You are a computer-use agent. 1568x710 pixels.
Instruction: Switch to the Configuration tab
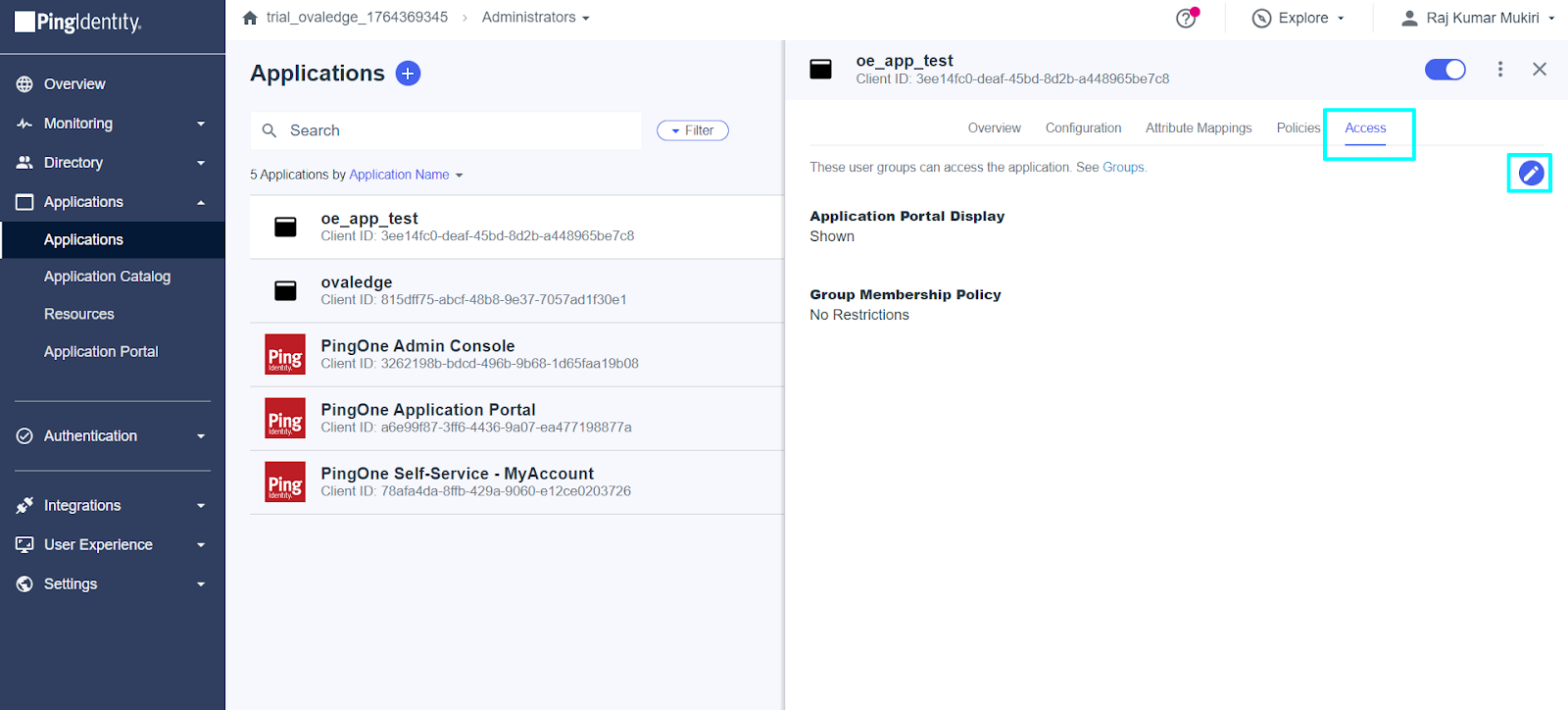point(1083,128)
